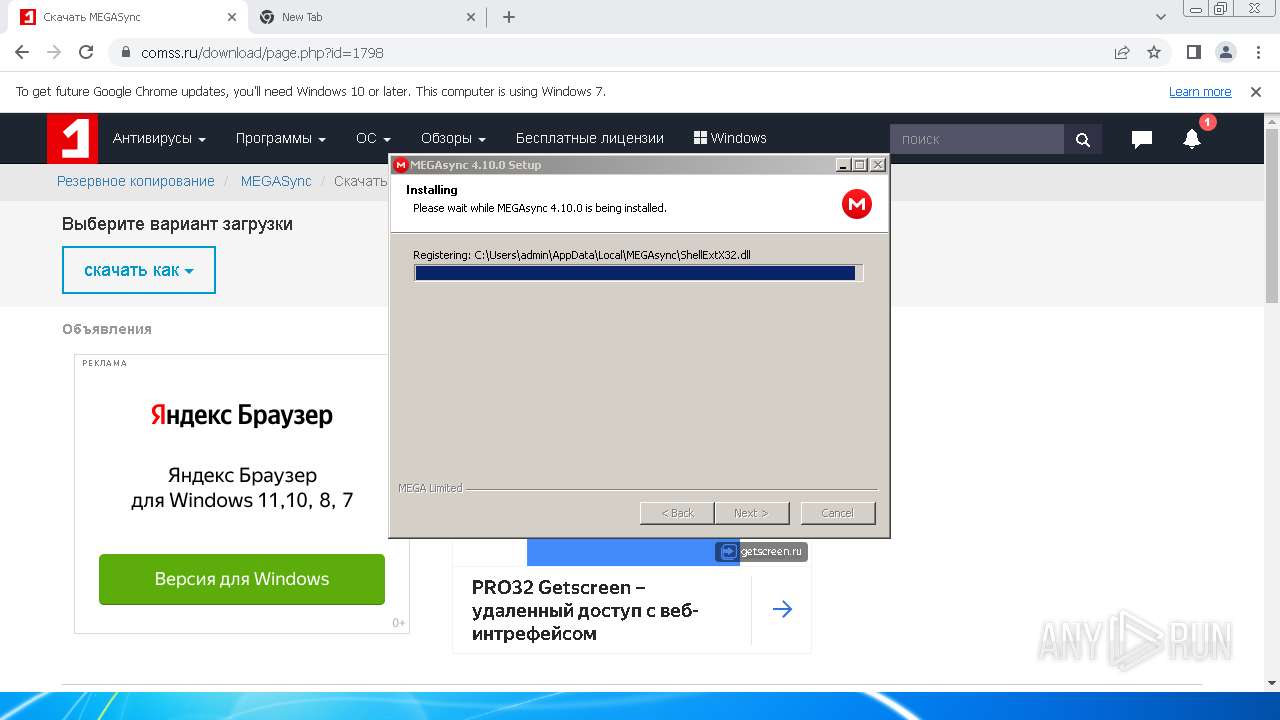
Task: Click MEGAsync Setup title bar icon
Action: click(x=401, y=165)
